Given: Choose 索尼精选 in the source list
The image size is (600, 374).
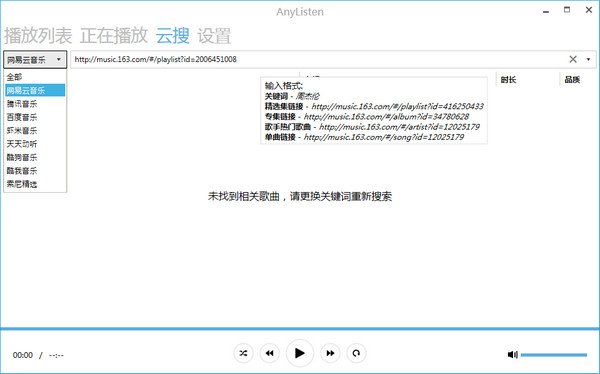Looking at the screenshot, I should (x=35, y=184).
